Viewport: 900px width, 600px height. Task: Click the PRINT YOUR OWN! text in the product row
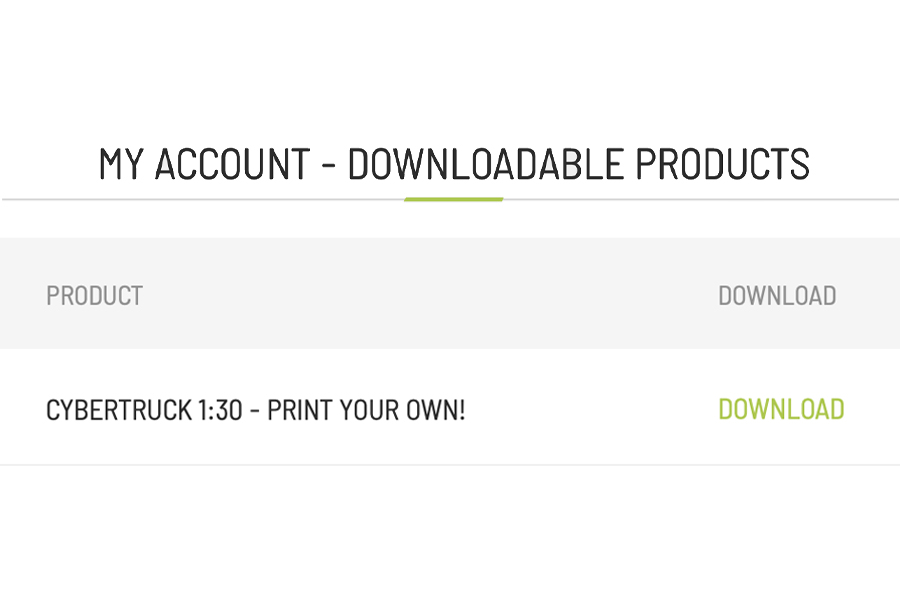[366, 410]
